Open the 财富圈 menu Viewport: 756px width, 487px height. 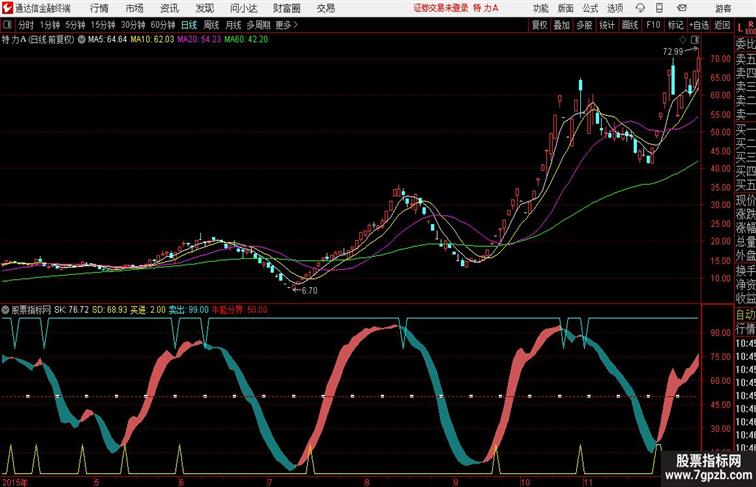(287, 8)
